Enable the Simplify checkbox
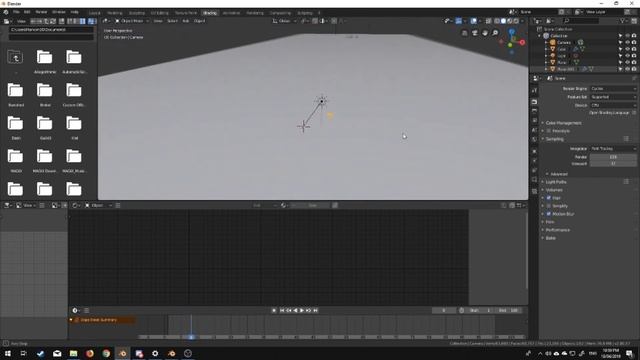Viewport: 640px width, 360px height. pyautogui.click(x=549, y=206)
